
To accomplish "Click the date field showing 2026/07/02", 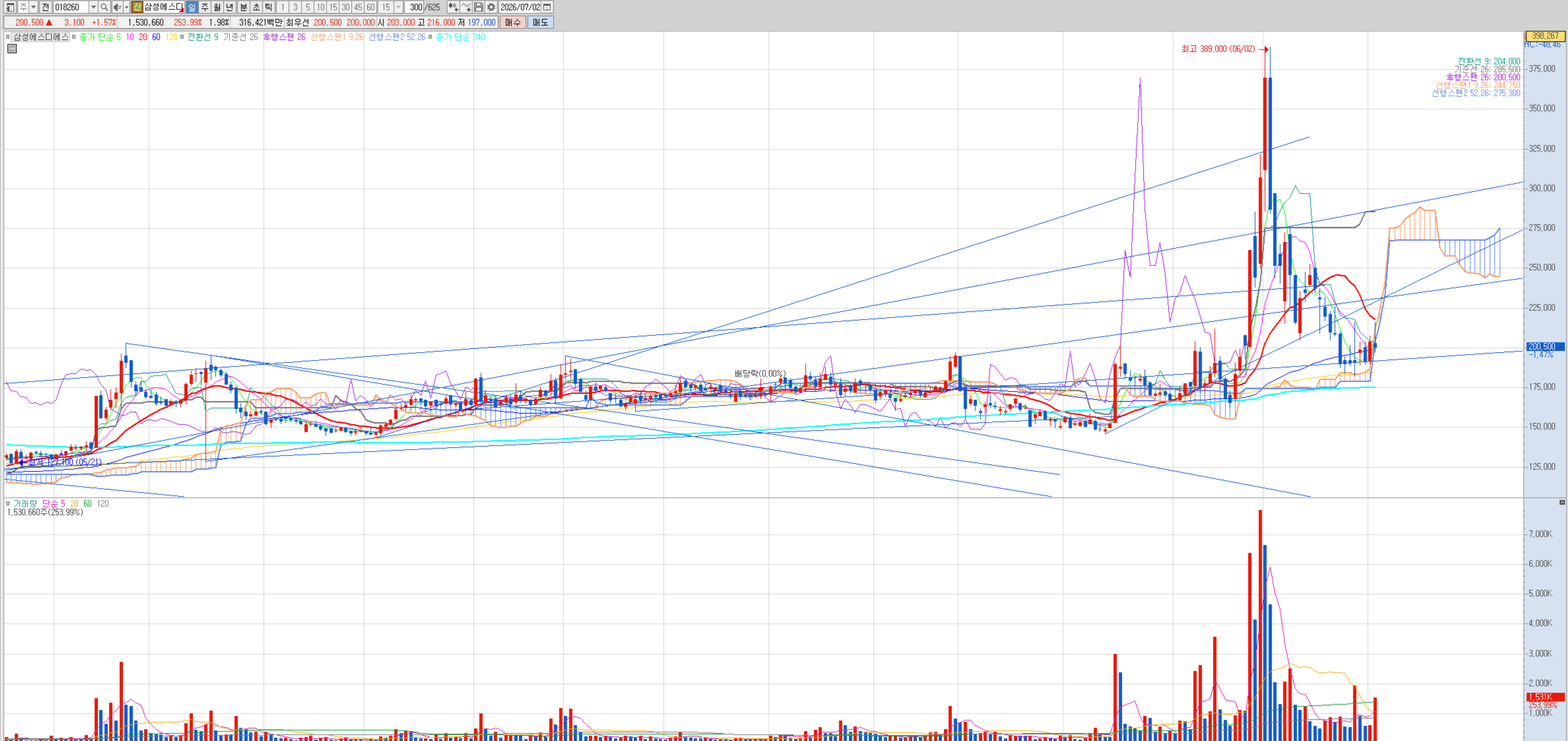I will [520, 7].
